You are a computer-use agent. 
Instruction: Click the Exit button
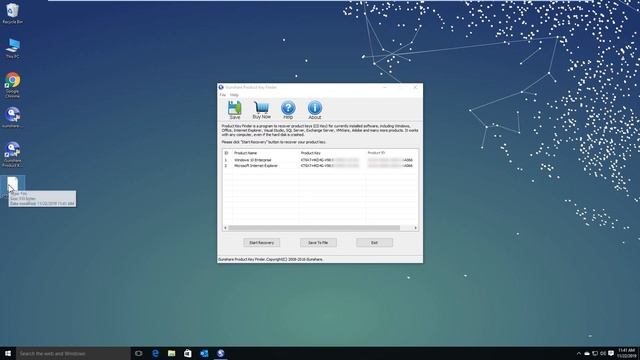pos(374,242)
